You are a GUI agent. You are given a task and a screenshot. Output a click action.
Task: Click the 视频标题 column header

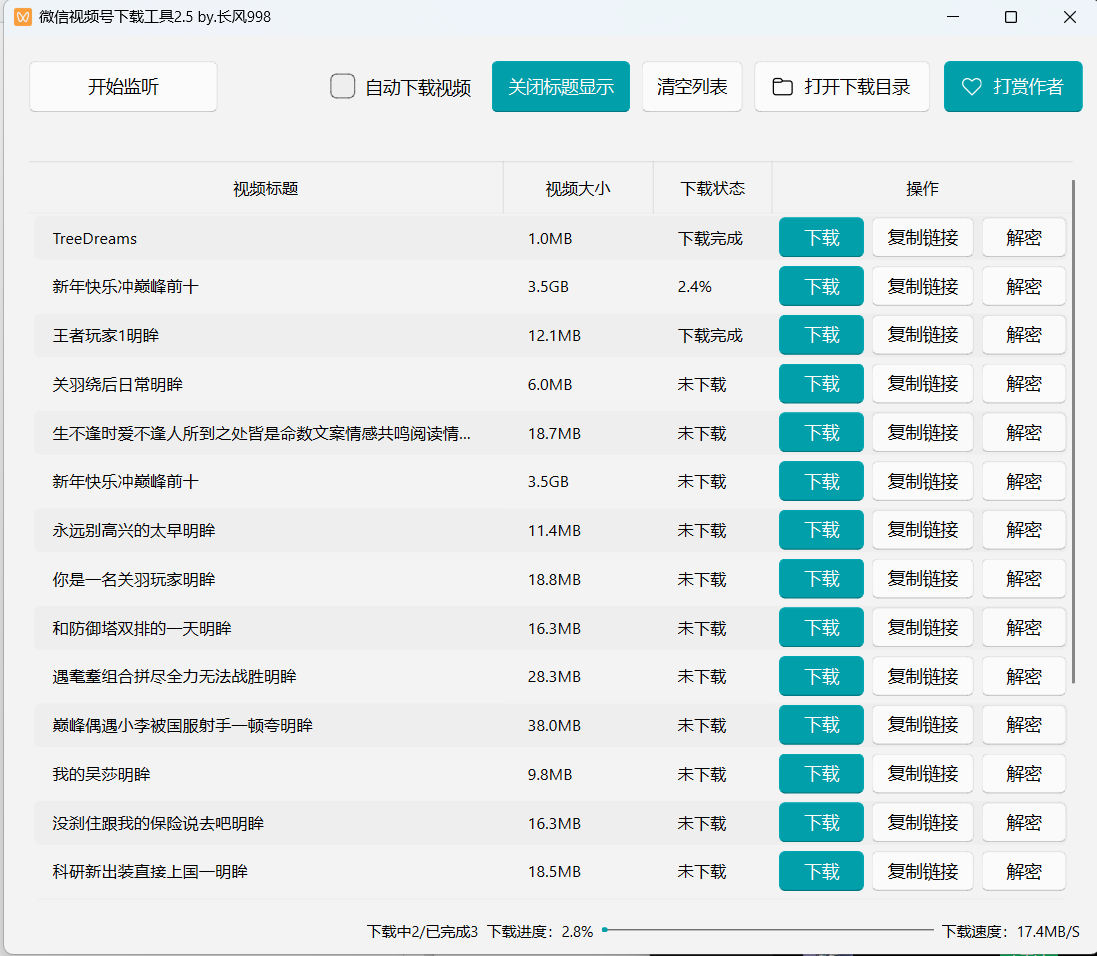(264, 188)
